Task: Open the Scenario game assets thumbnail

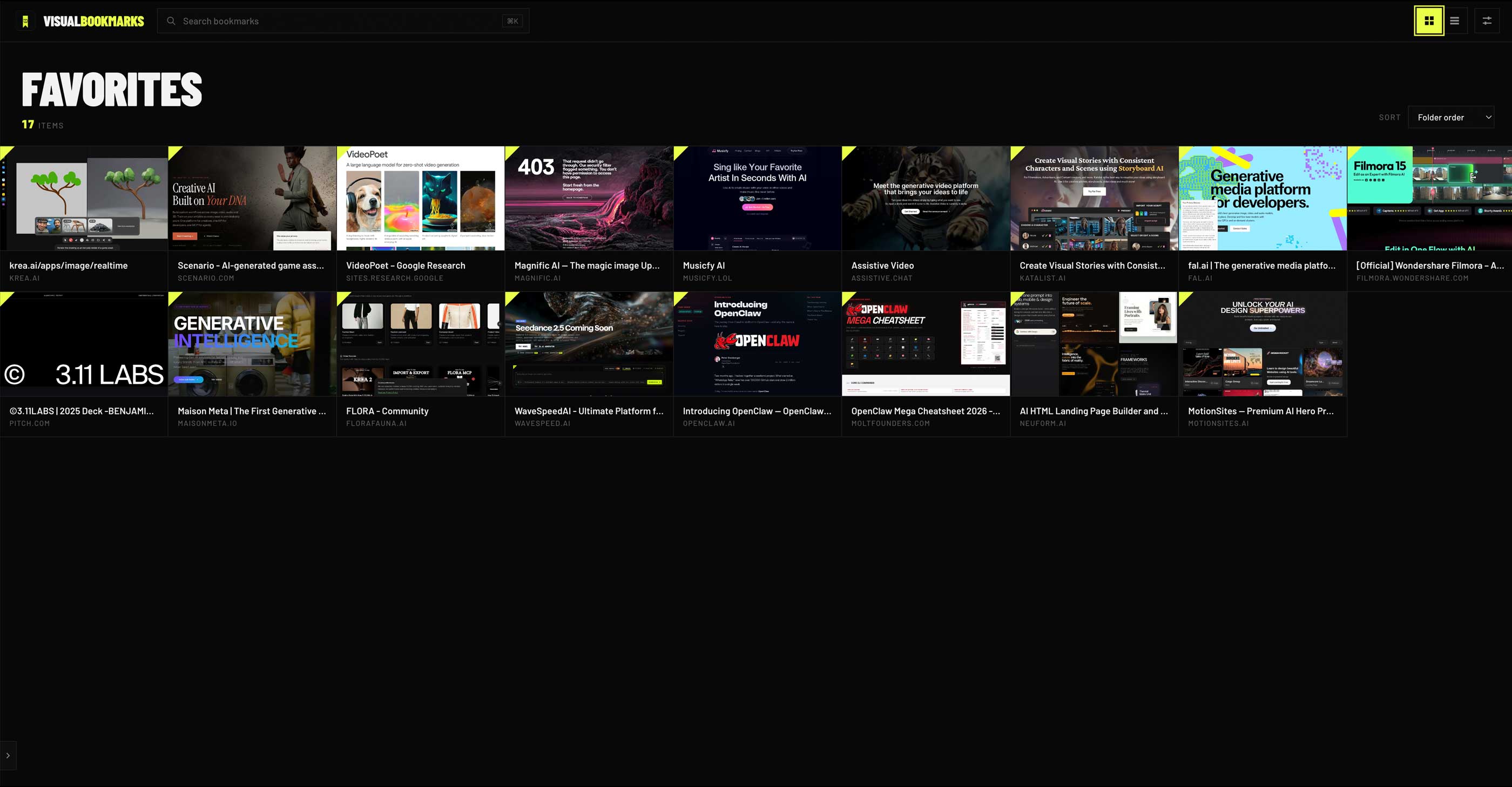Action: (252, 198)
